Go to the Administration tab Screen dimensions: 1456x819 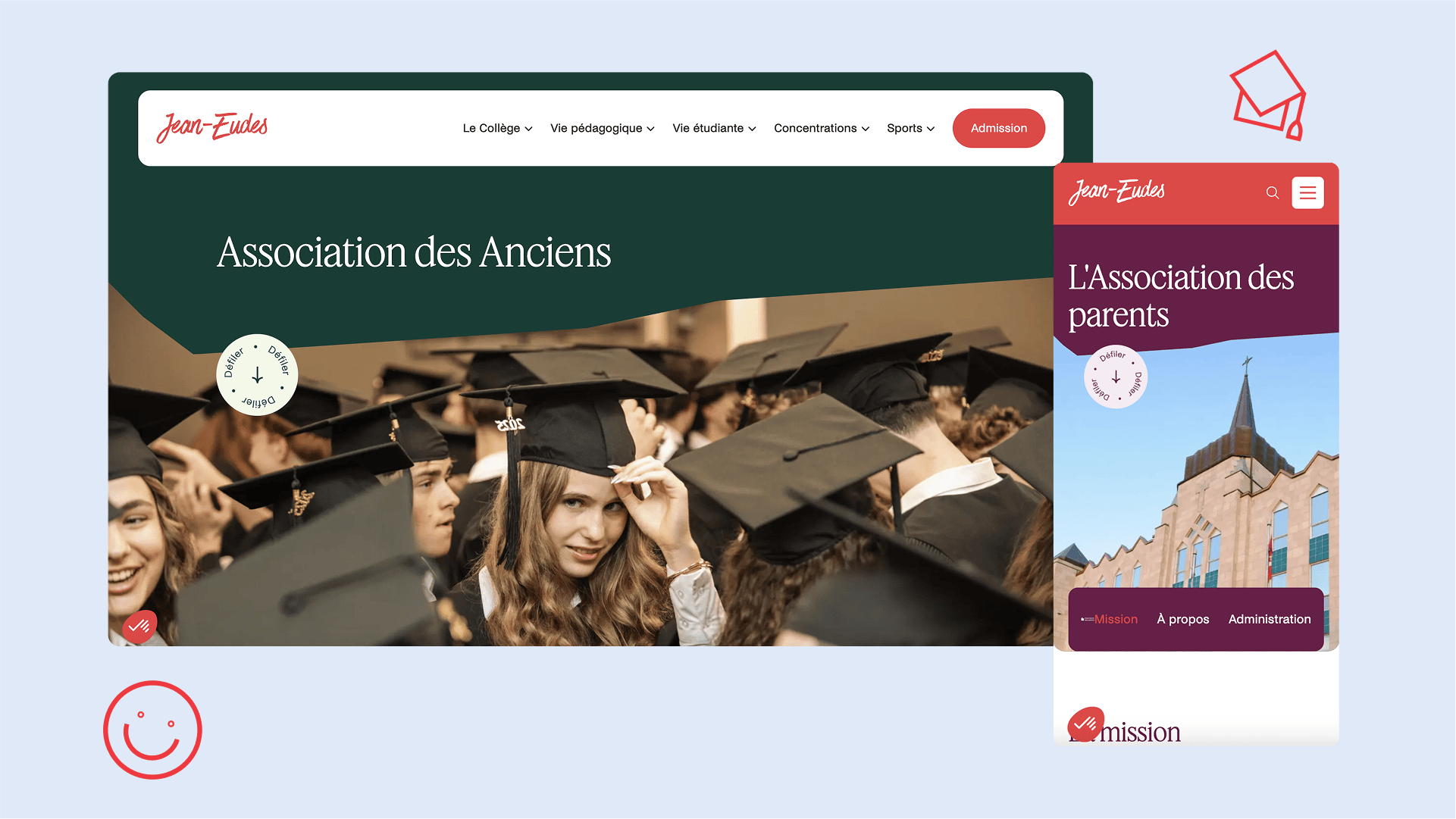1270,619
